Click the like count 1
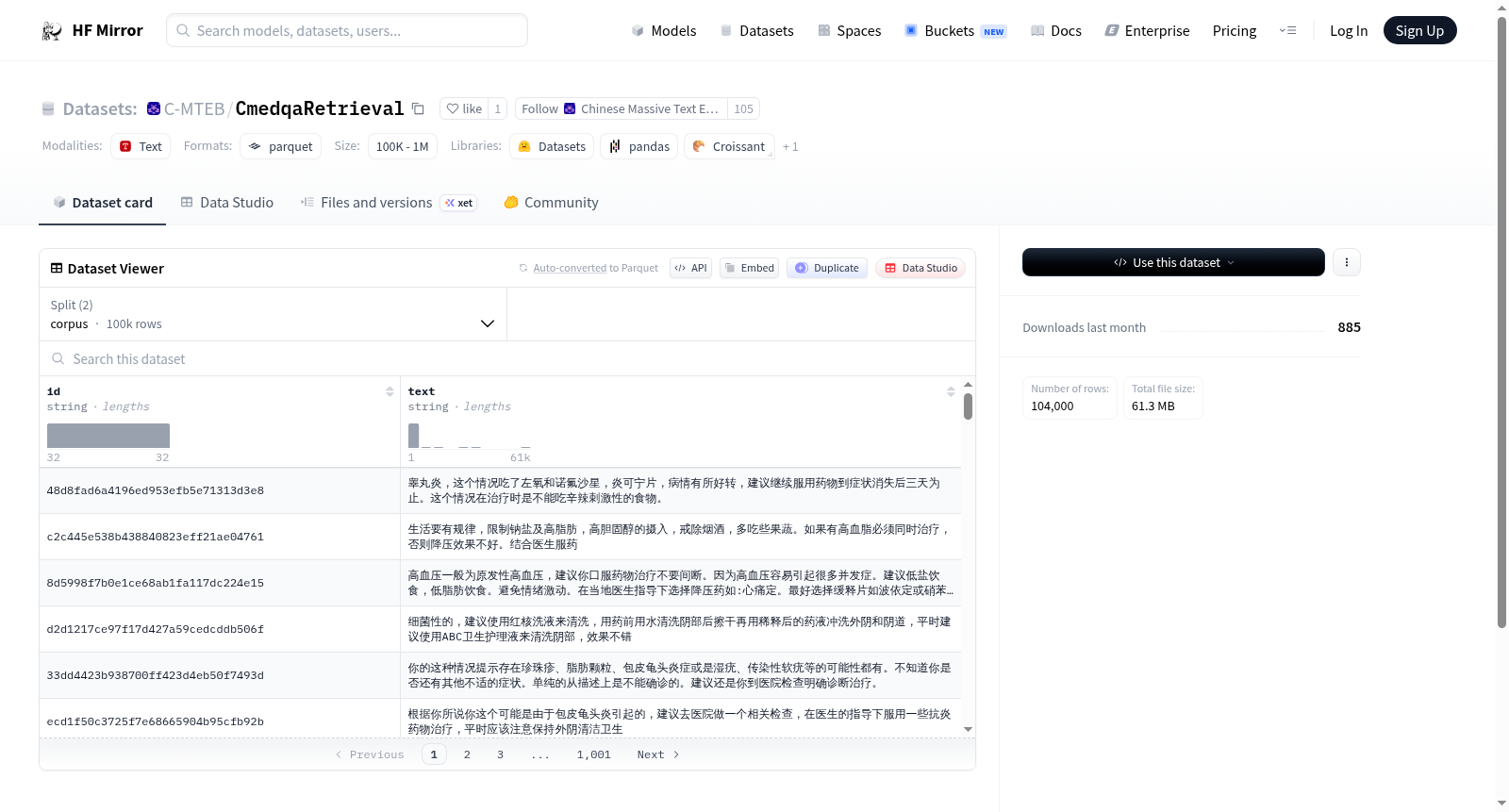Screen dimensions: 1509x812 coord(498,108)
